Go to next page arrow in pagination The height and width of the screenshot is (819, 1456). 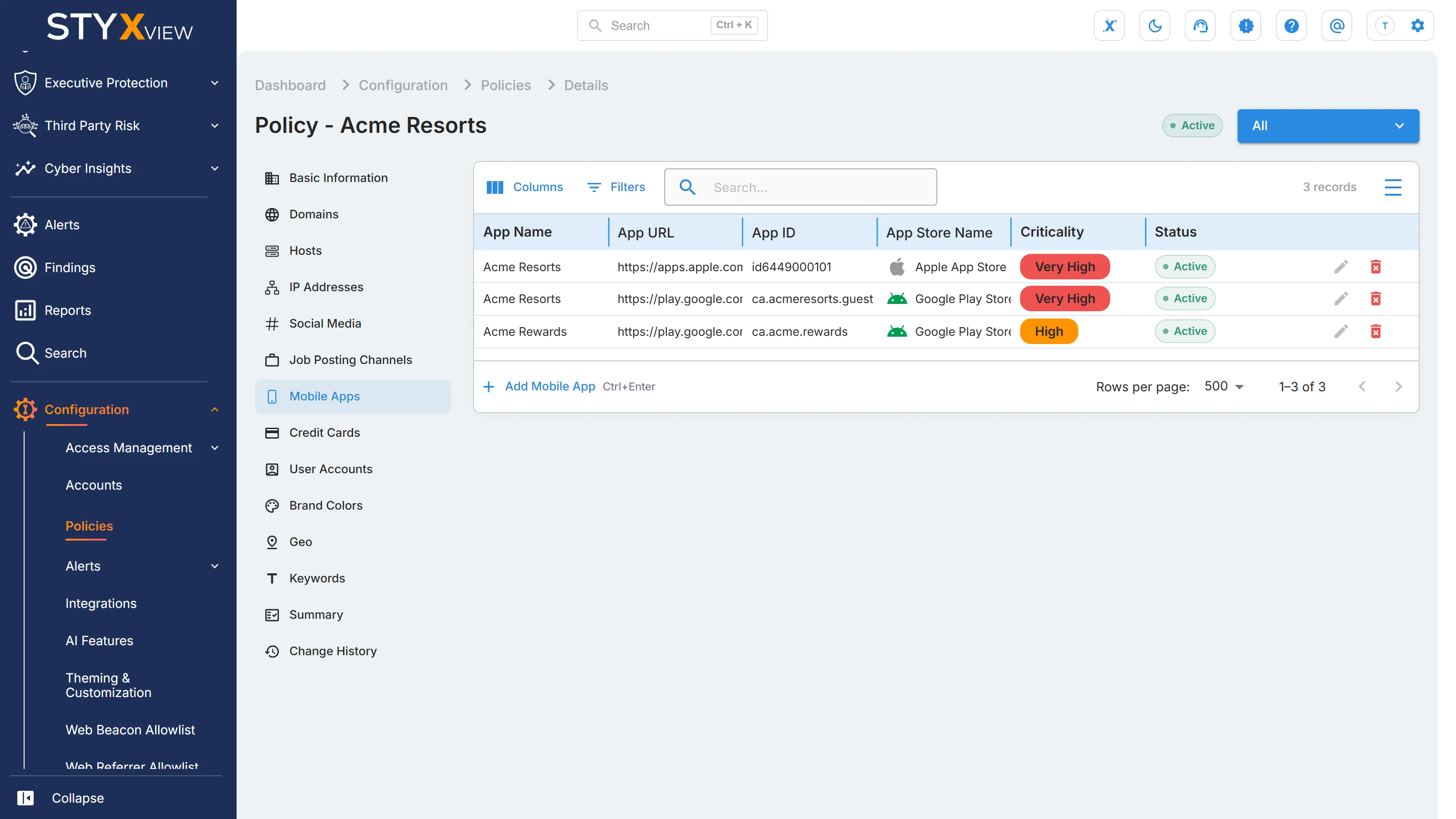(1398, 387)
